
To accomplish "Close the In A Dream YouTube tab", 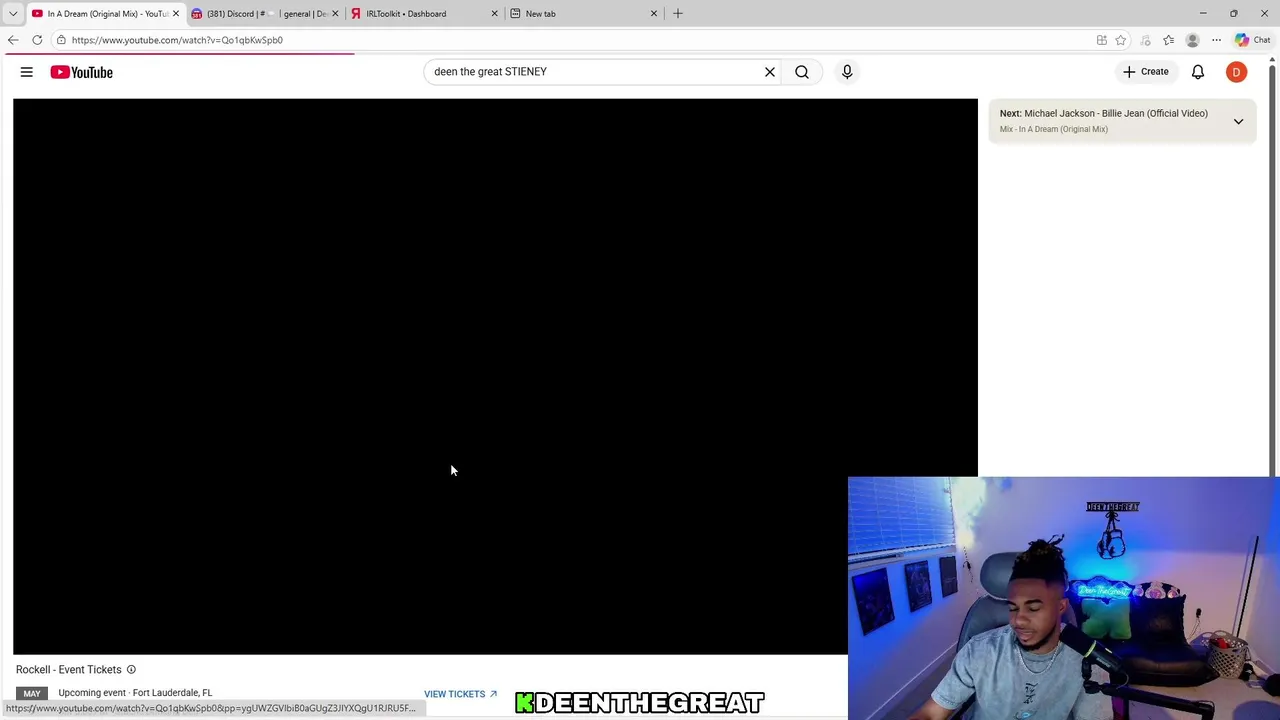I will pos(176,14).
